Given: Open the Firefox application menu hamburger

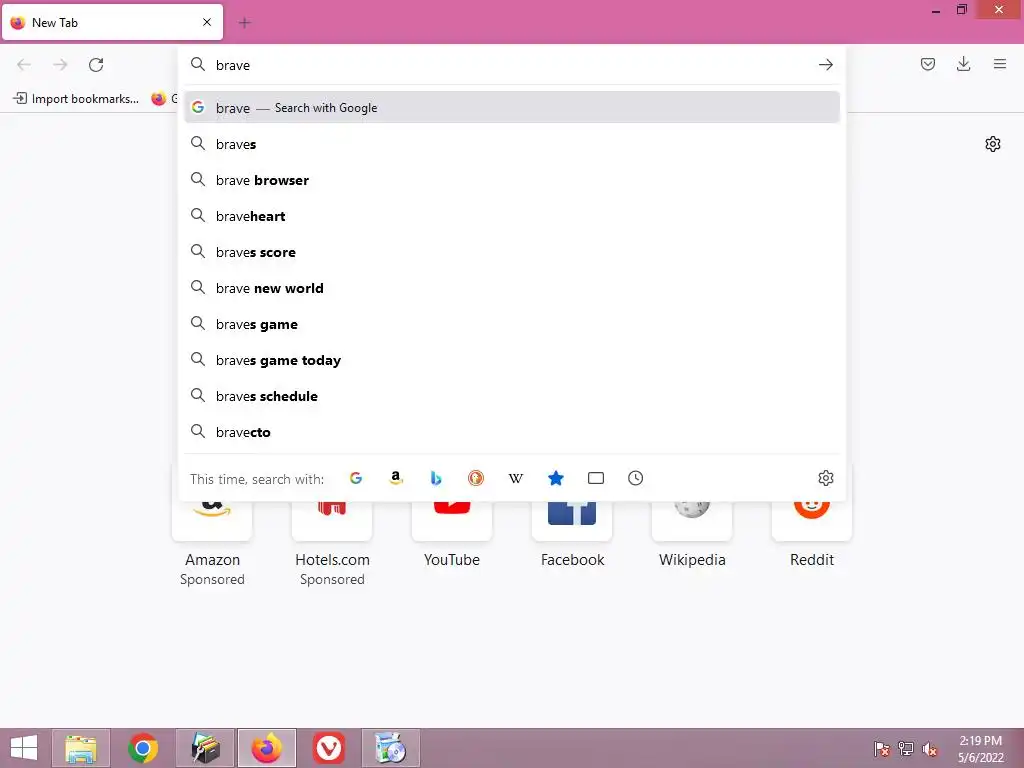Looking at the screenshot, I should [x=999, y=64].
